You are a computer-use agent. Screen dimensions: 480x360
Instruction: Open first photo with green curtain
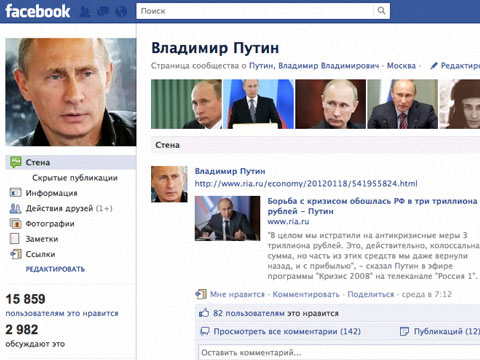tap(186, 104)
